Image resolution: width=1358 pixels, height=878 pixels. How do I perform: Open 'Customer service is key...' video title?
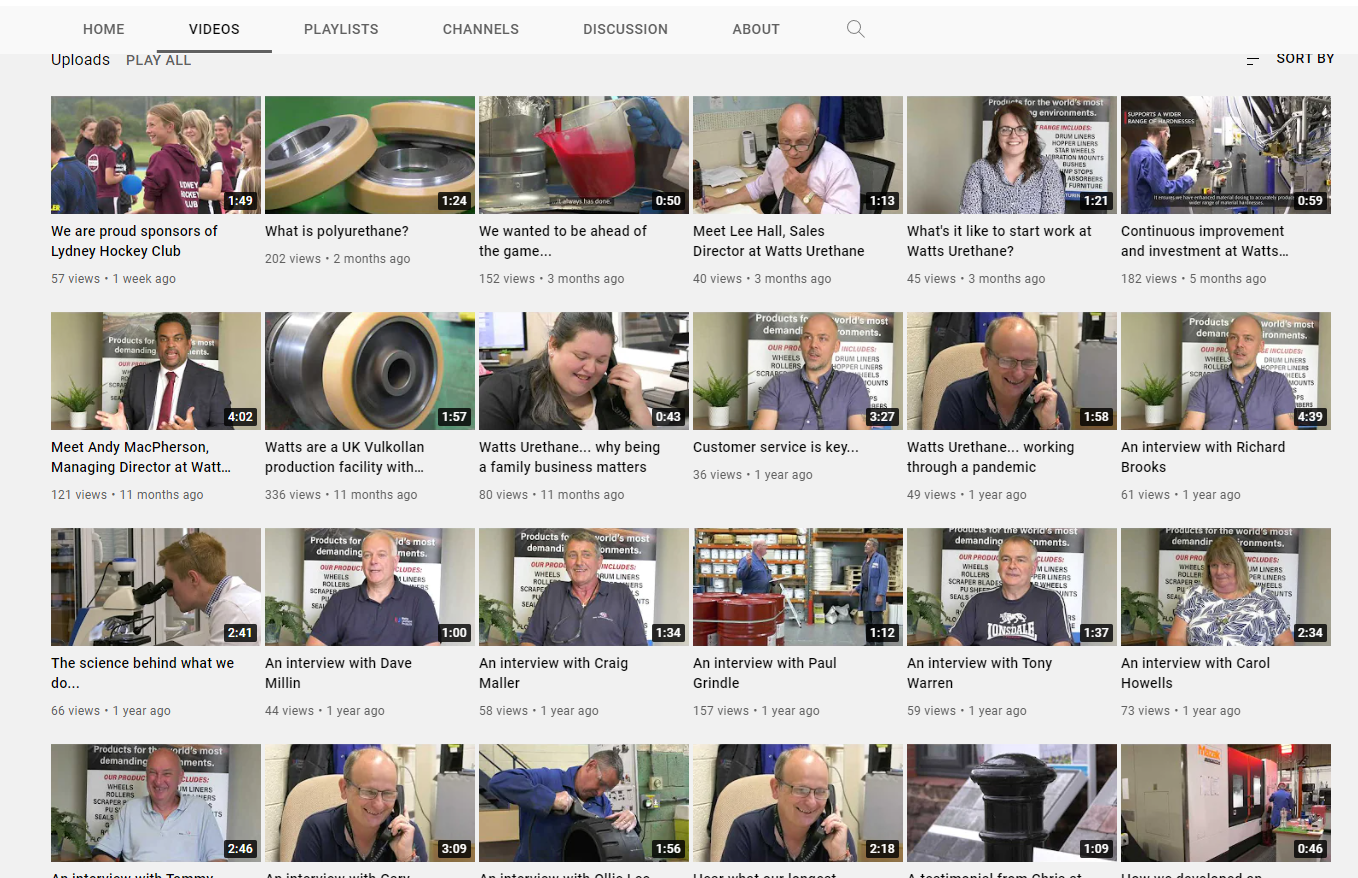(776, 447)
